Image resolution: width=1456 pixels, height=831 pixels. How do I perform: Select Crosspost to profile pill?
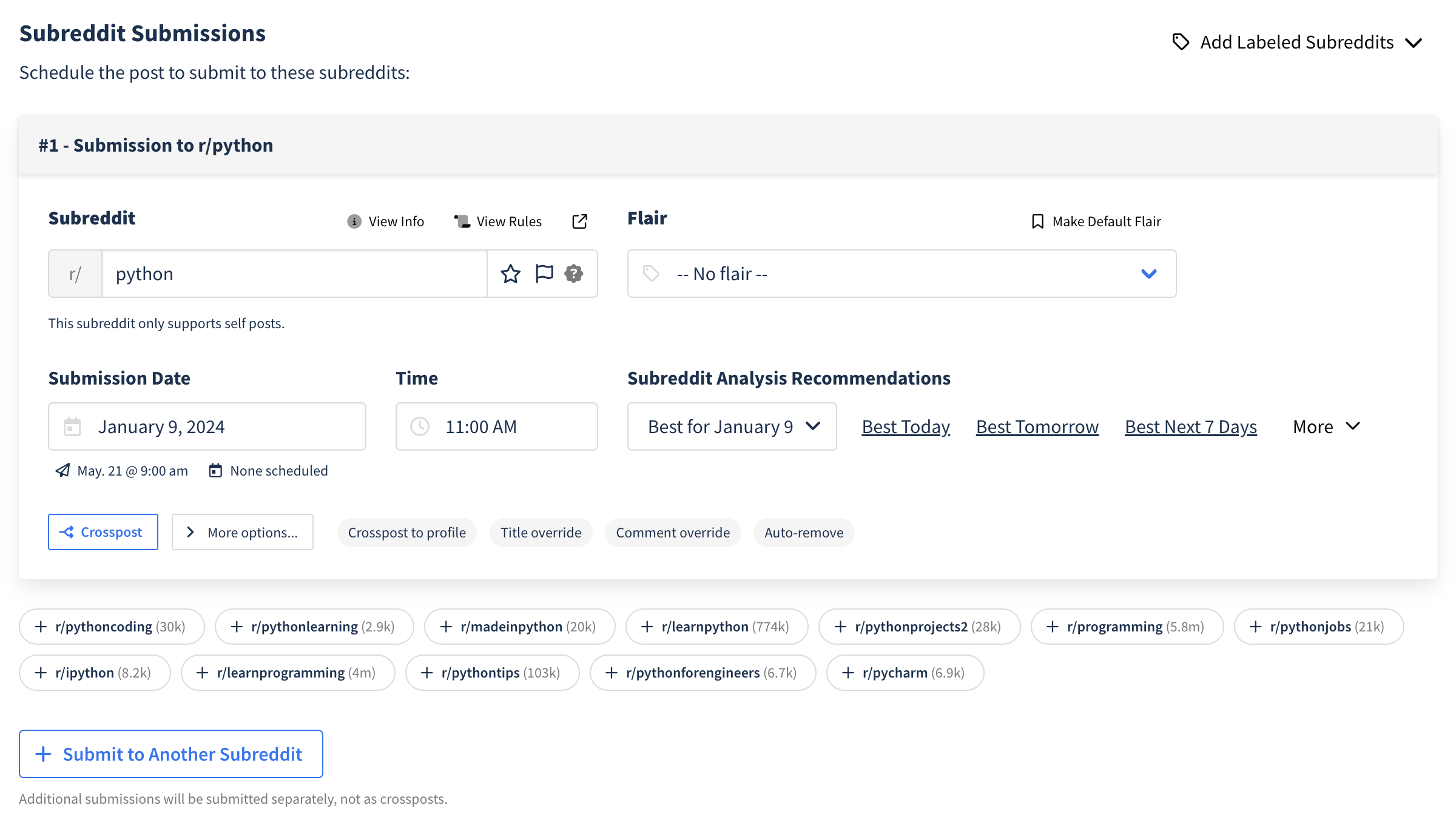coord(406,533)
